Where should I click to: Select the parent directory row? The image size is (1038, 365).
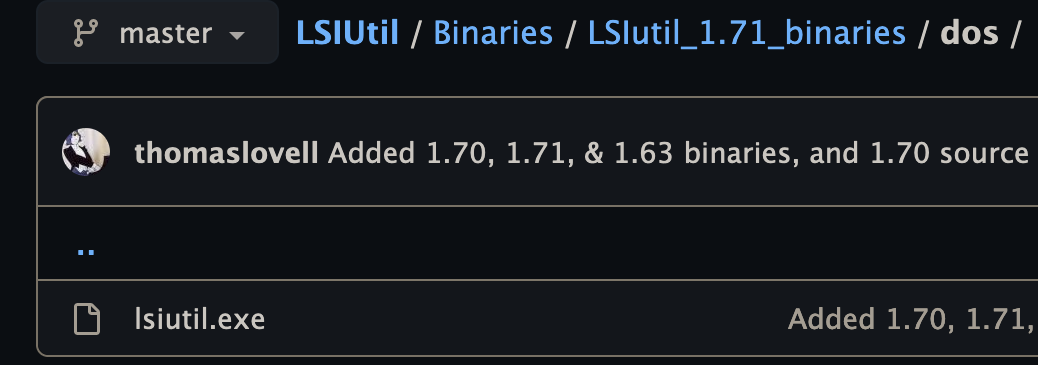tap(538, 243)
